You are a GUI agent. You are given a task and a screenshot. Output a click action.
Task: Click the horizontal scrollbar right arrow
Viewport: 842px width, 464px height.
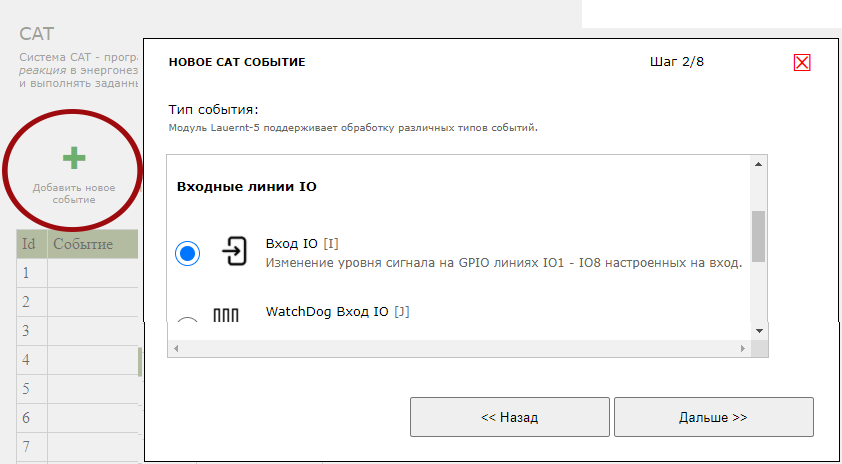coord(742,348)
